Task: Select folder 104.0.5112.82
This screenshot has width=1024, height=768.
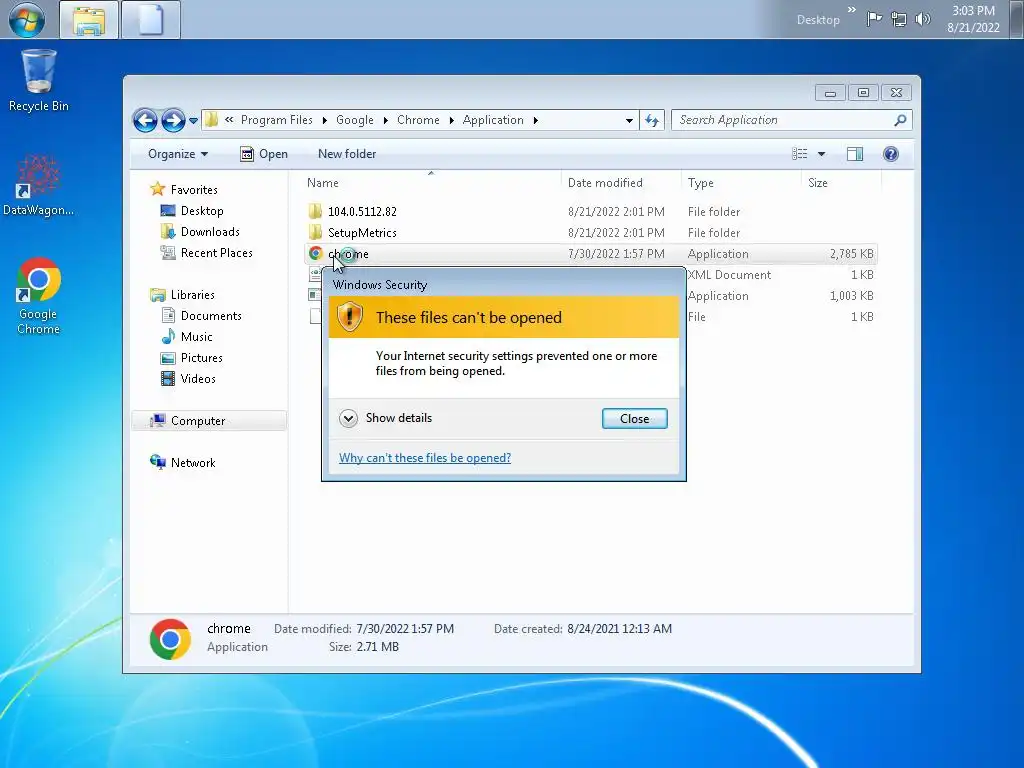Action: [362, 212]
